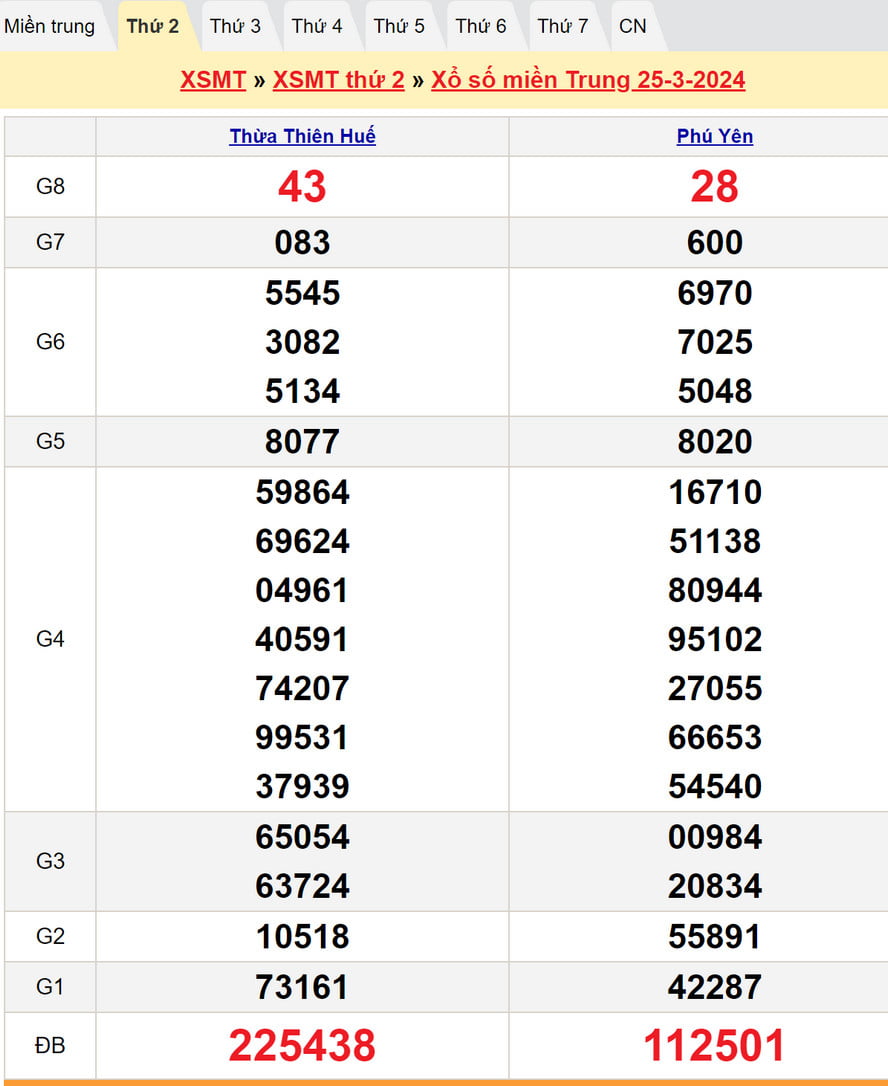Screen dimensions: 888x1086
Task: Open the XSMT thứ 2 link
Action: 338,80
